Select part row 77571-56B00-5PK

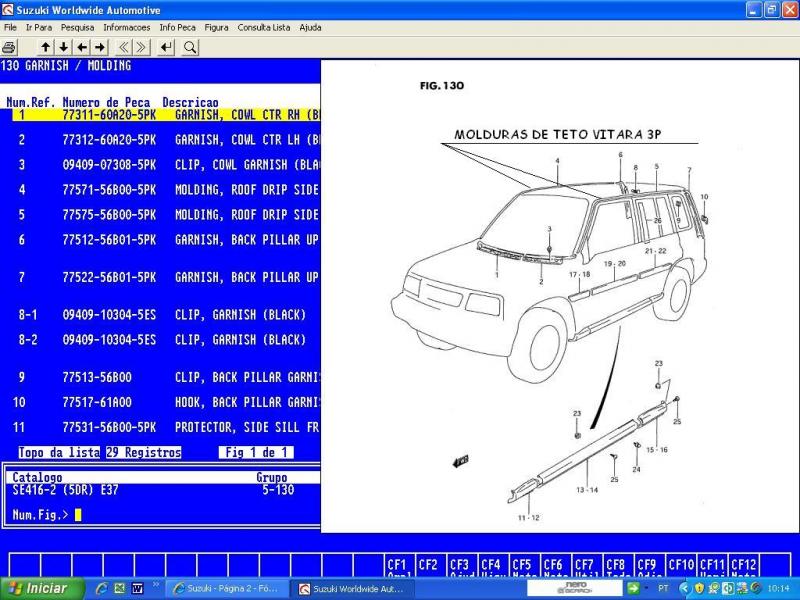pos(166,190)
